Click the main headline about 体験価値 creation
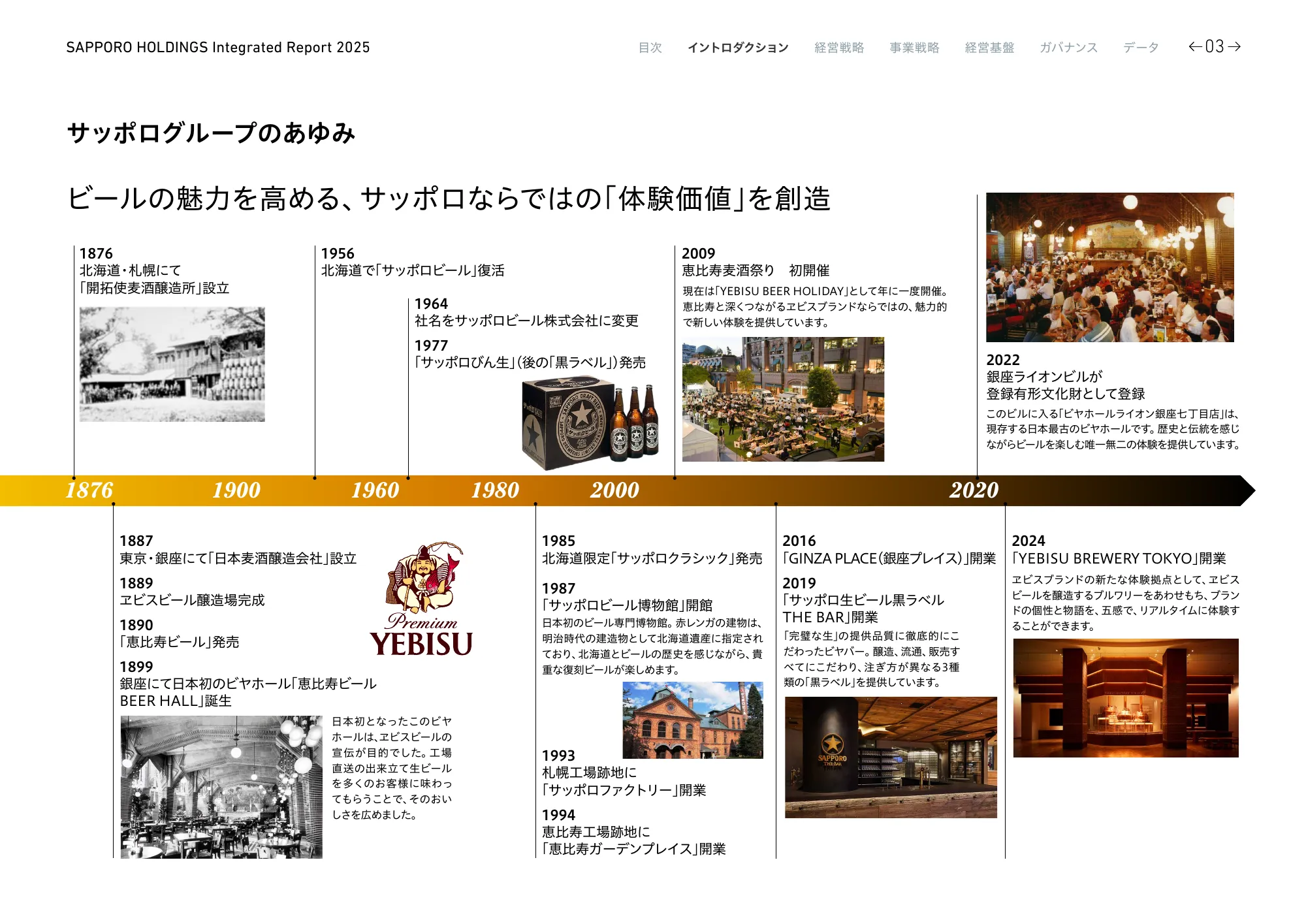The width and height of the screenshot is (1306, 924). pyautogui.click(x=449, y=199)
